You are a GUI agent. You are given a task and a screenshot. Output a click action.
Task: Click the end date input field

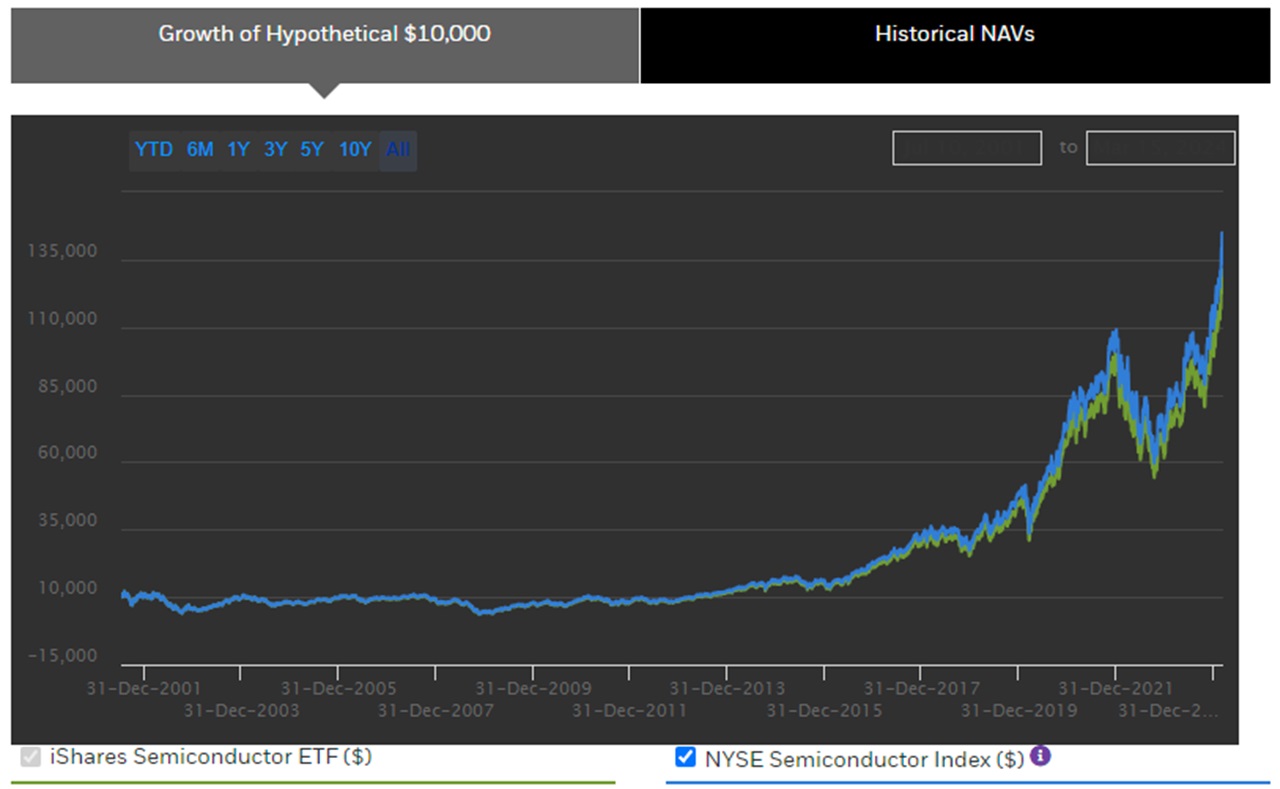point(1161,148)
